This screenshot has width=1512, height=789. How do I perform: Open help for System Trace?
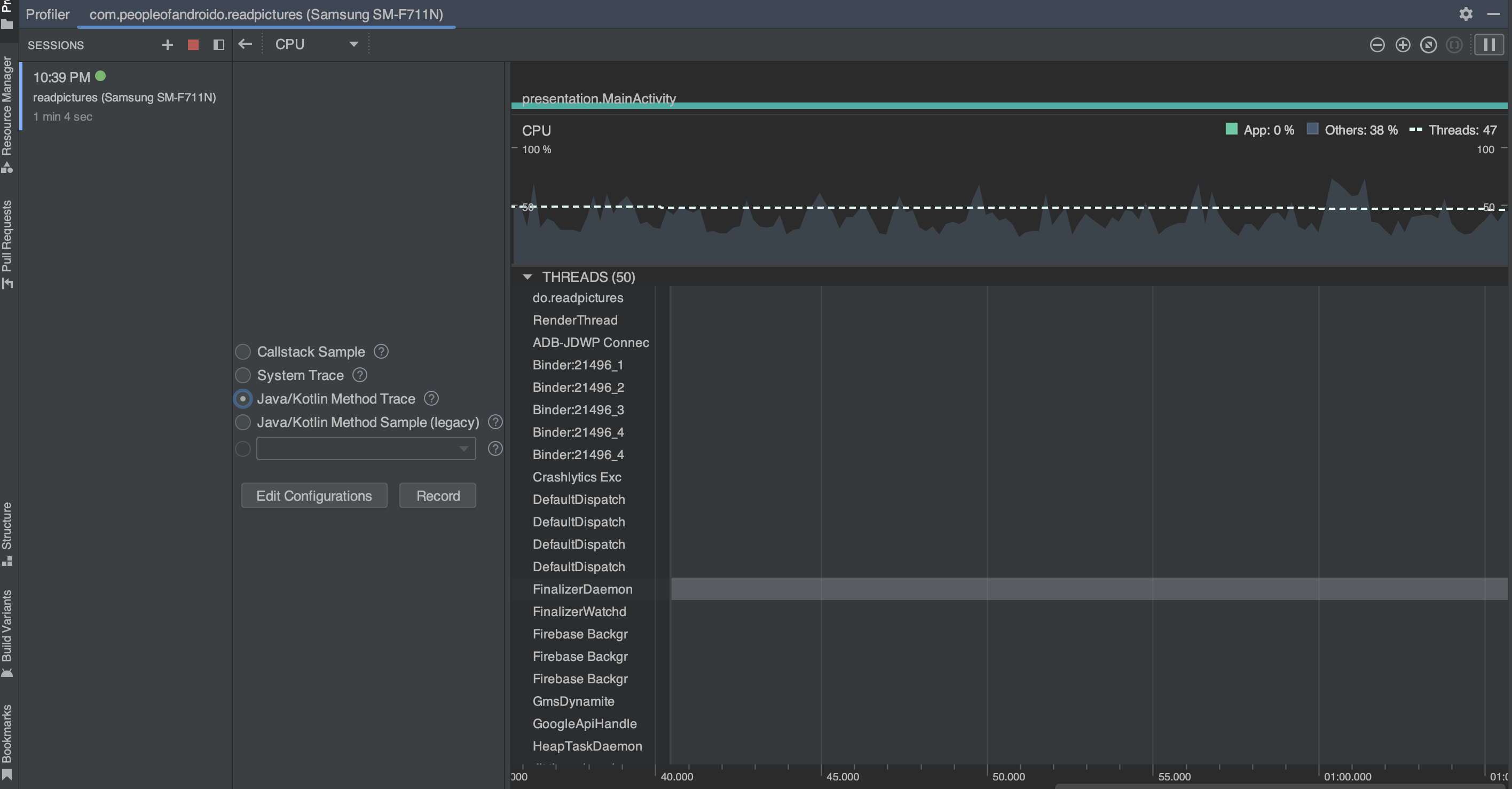click(360, 375)
